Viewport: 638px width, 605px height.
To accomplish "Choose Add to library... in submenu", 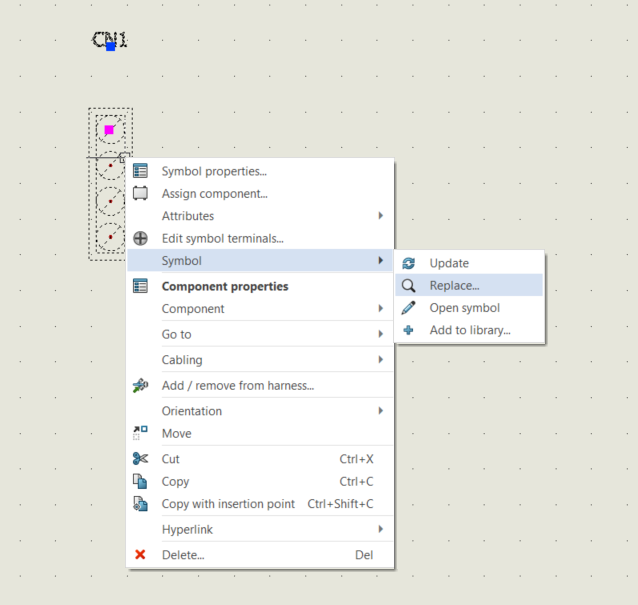I will point(469,330).
